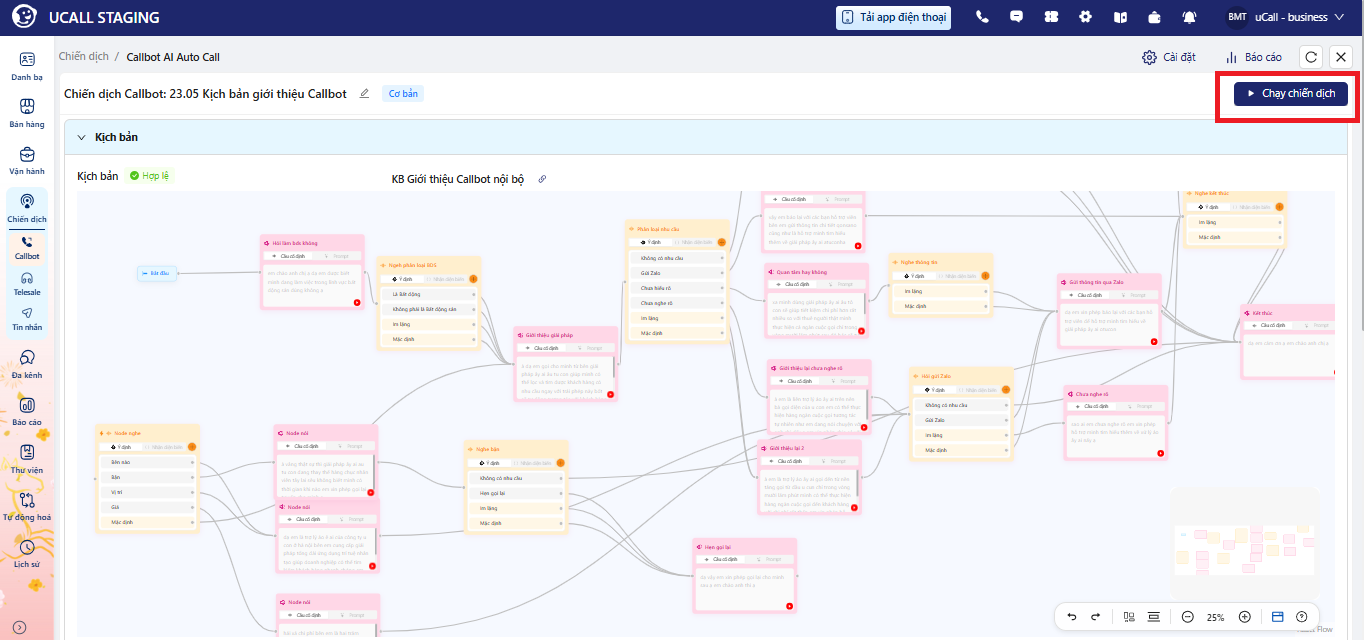This screenshot has height=644, width=1364.
Task: Open the phone dialer icon in header
Action: click(x=982, y=17)
